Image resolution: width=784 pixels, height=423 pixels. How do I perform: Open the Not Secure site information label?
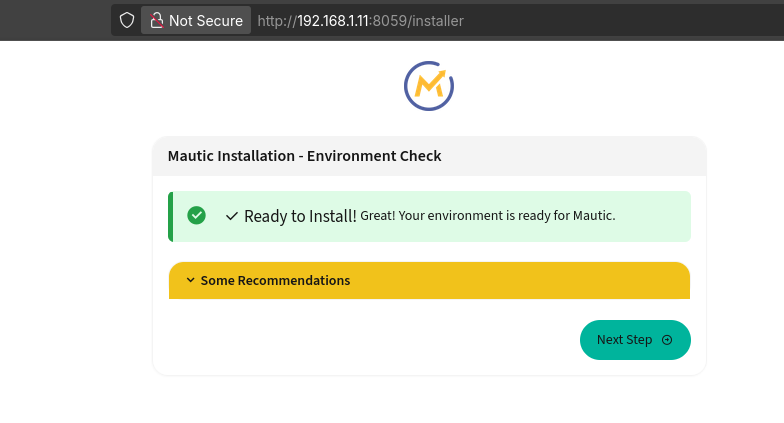205,20
